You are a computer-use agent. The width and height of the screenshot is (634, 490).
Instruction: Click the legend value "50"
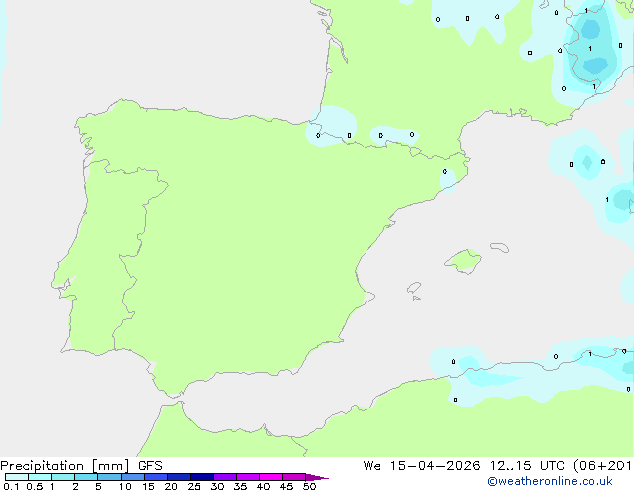point(309,486)
